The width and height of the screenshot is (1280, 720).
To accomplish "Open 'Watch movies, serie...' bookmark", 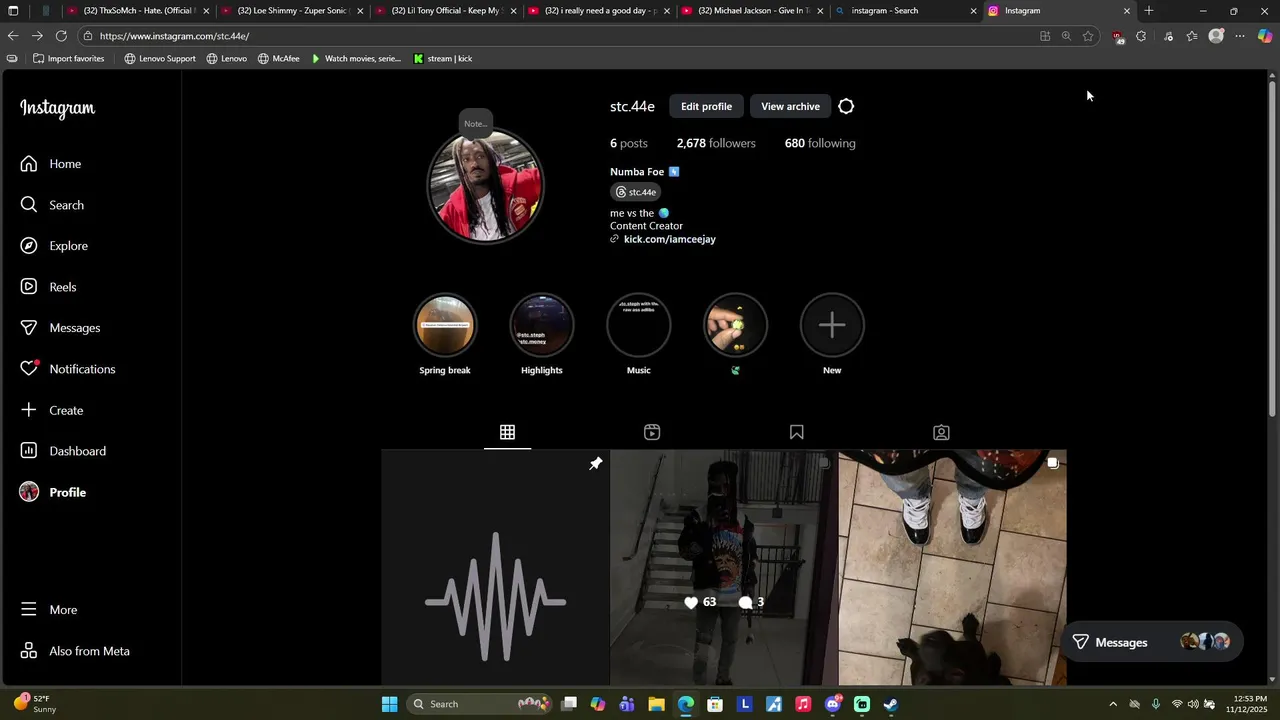I will tap(356, 59).
